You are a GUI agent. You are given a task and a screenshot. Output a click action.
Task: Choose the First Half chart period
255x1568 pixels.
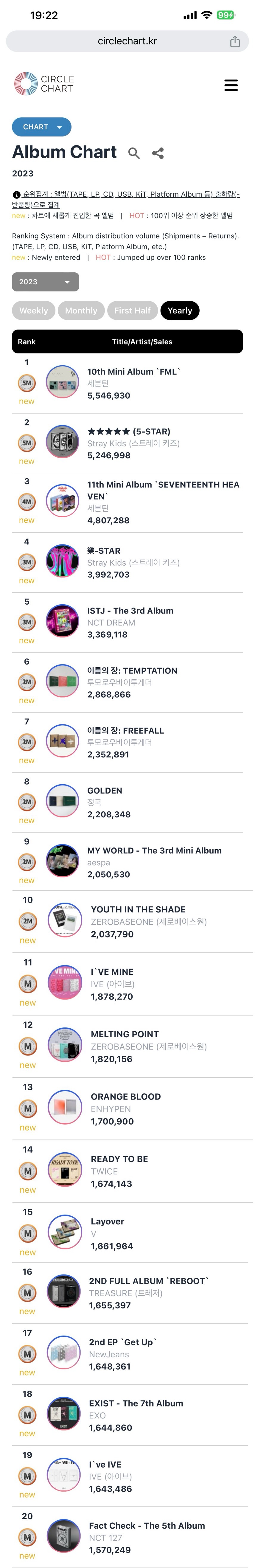click(x=132, y=311)
